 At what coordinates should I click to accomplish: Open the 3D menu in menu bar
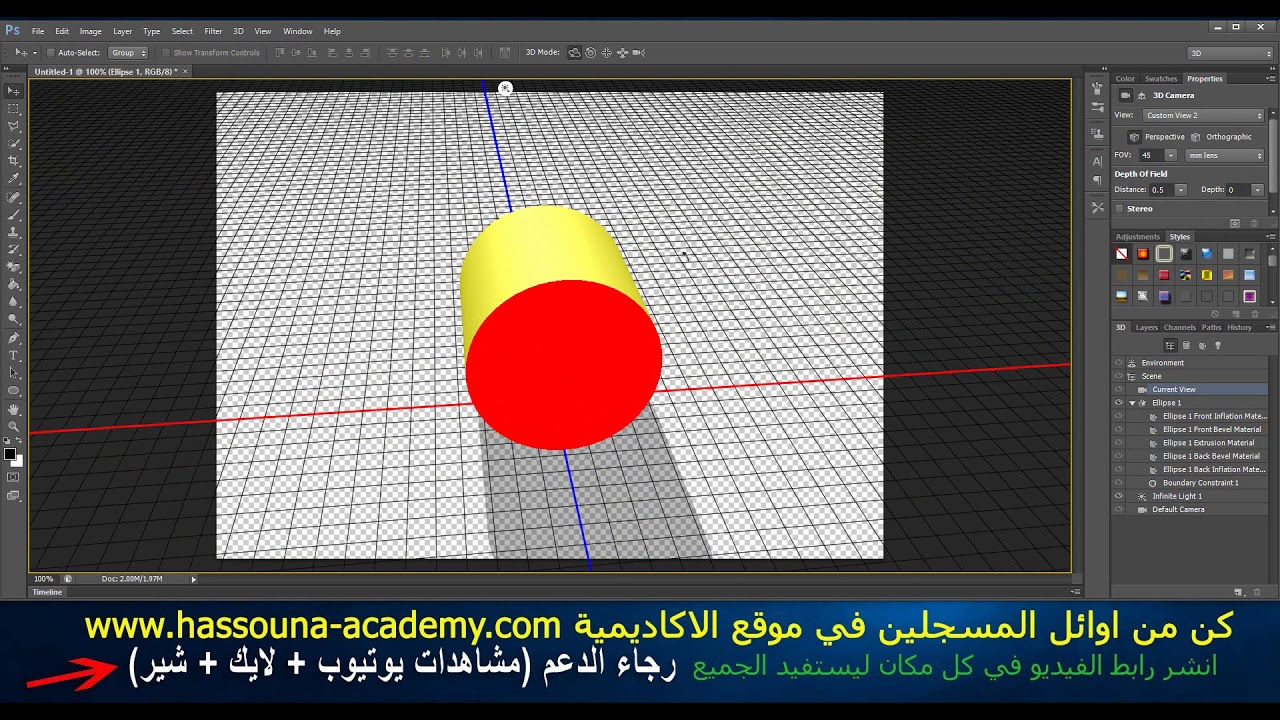point(238,31)
